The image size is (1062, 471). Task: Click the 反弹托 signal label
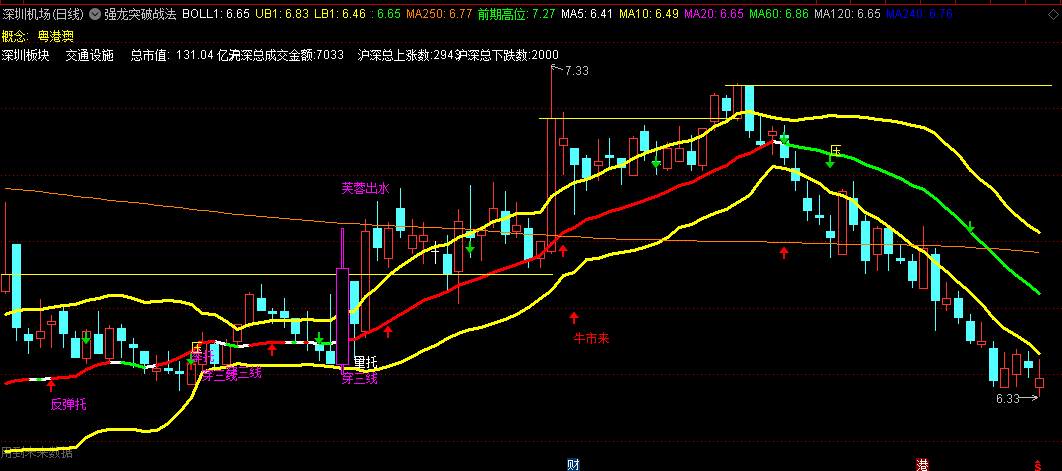coord(69,405)
